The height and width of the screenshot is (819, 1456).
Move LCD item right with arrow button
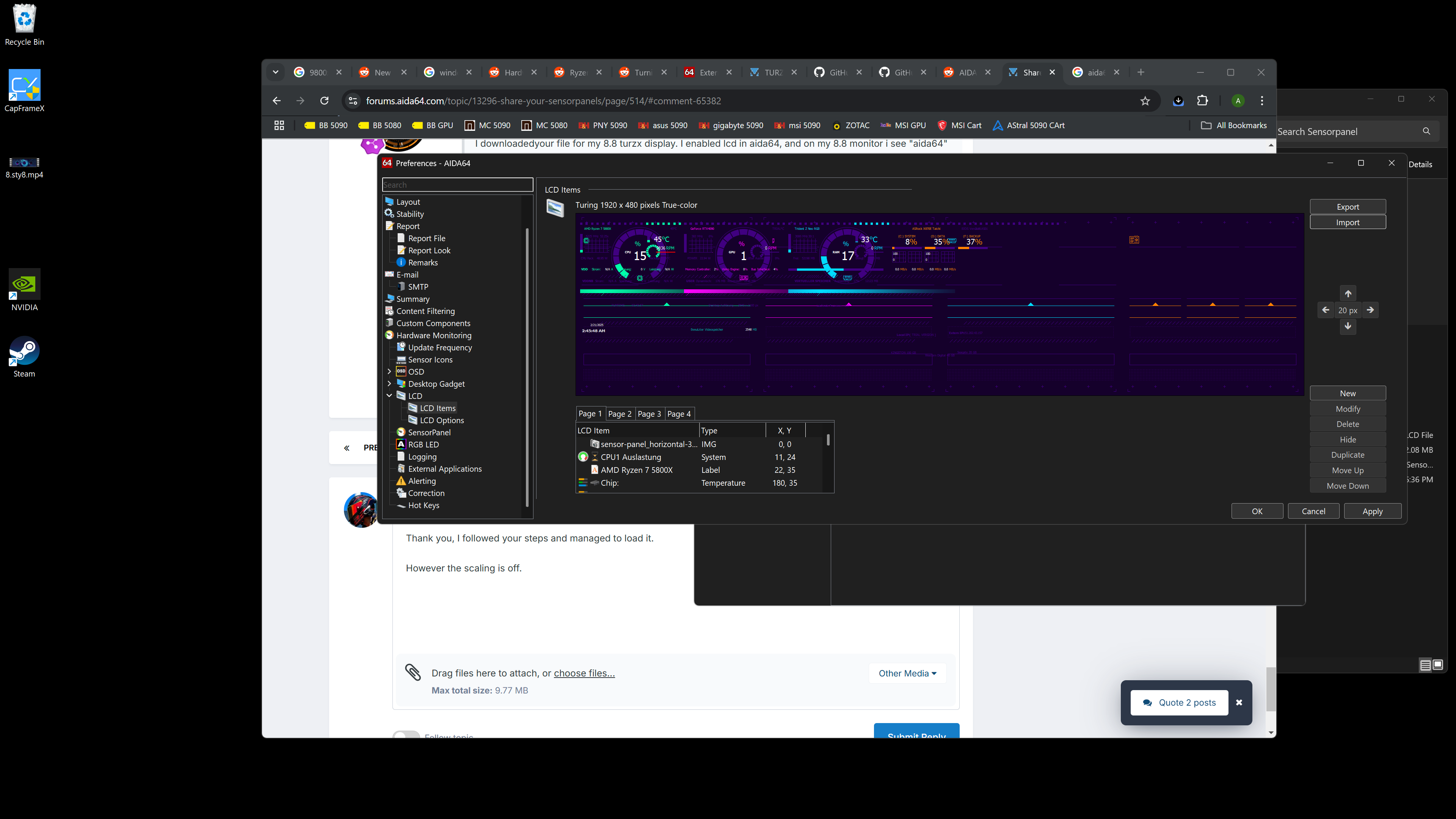click(1370, 310)
